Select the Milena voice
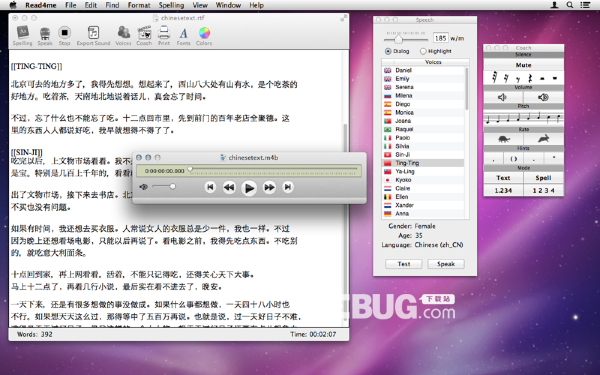The height and width of the screenshot is (375, 600). [423, 95]
